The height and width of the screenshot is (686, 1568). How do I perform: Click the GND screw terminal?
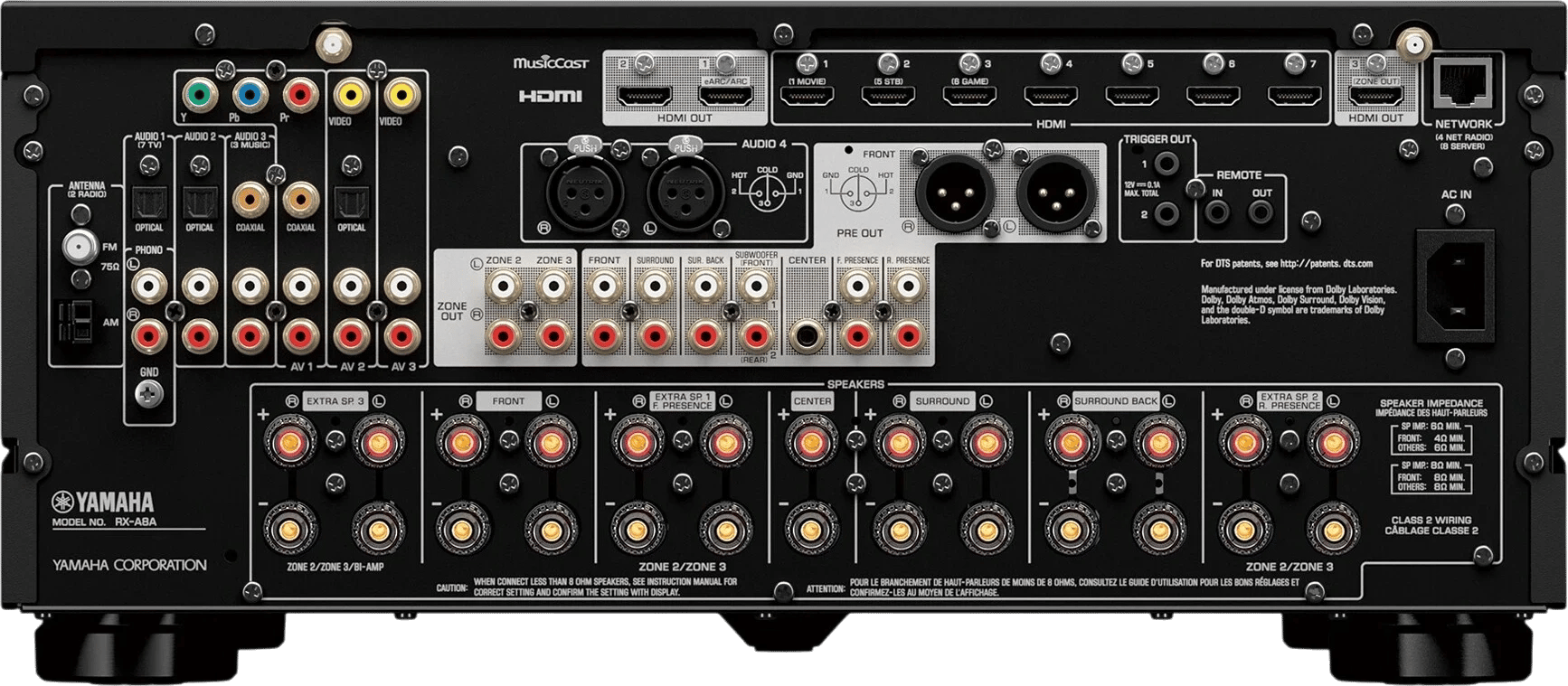[149, 393]
